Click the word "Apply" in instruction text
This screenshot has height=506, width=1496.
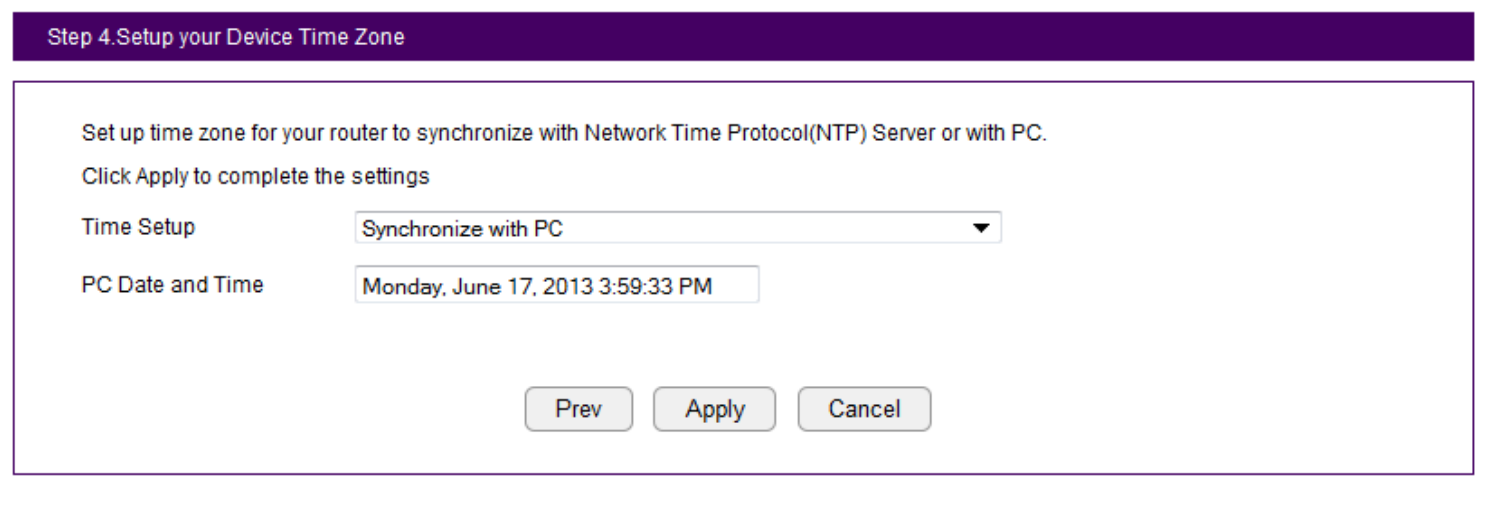(162, 177)
